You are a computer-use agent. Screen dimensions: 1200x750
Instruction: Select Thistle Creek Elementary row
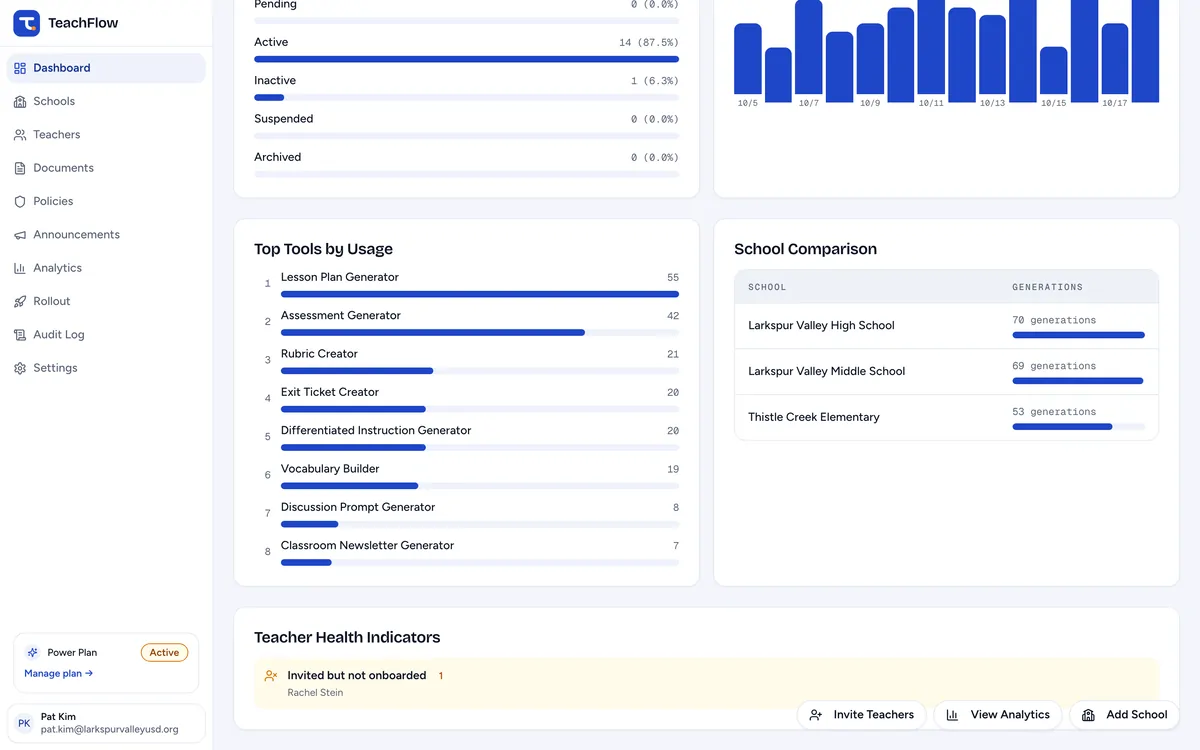coord(946,417)
